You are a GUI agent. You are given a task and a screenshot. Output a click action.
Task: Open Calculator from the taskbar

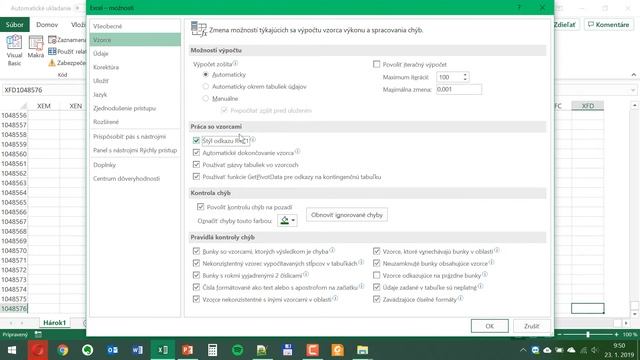tap(212, 350)
